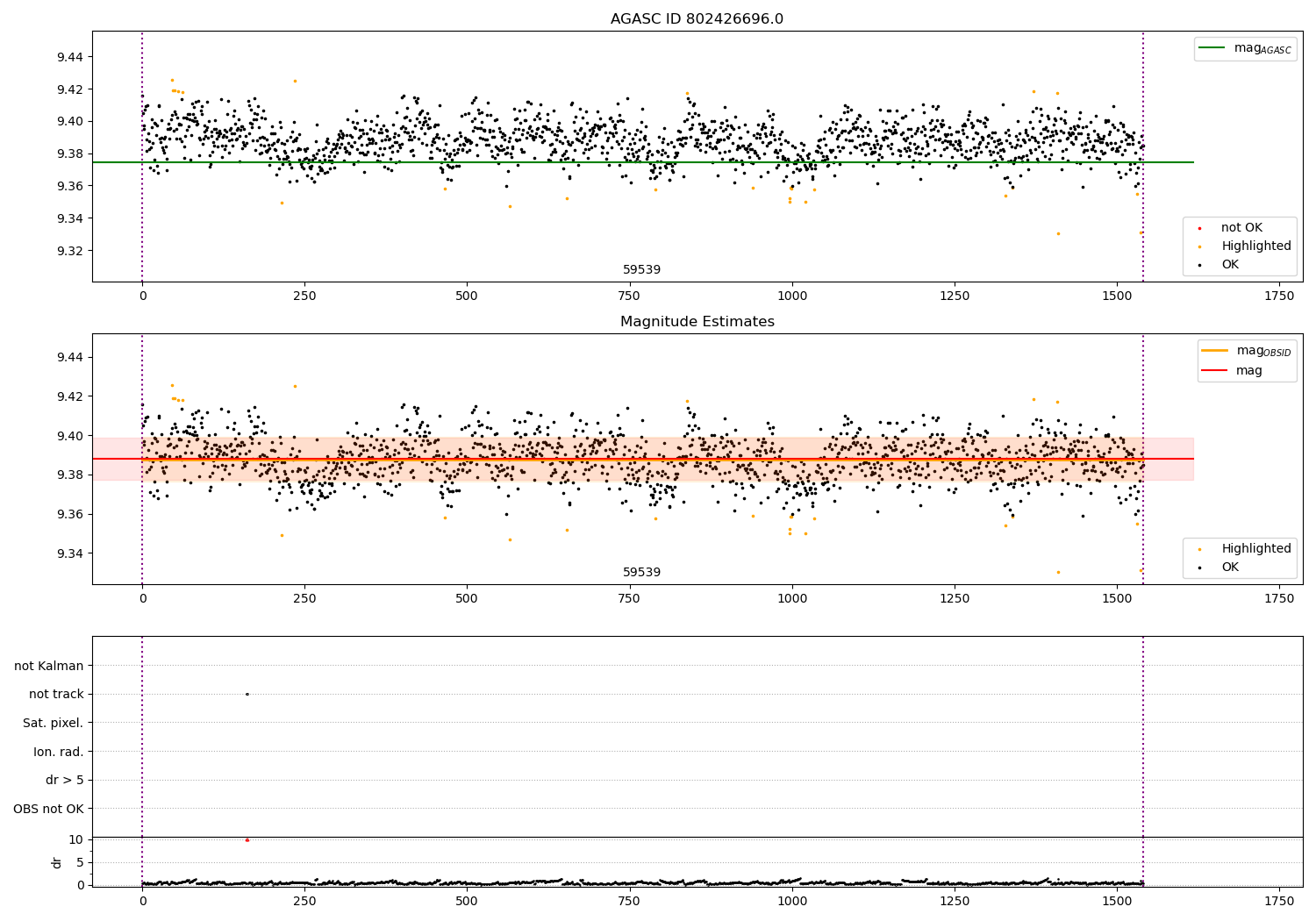The height and width of the screenshot is (921, 1316).
Task: Click the 'Sat. pixel.' axis label
Action: point(54,723)
